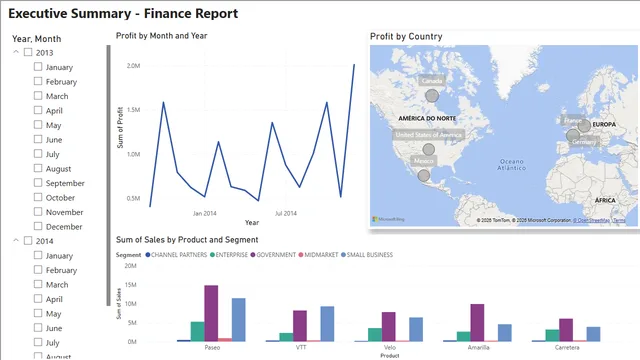Select Velo Government purple bar
Viewport: 640px width, 360px height.
(389, 327)
